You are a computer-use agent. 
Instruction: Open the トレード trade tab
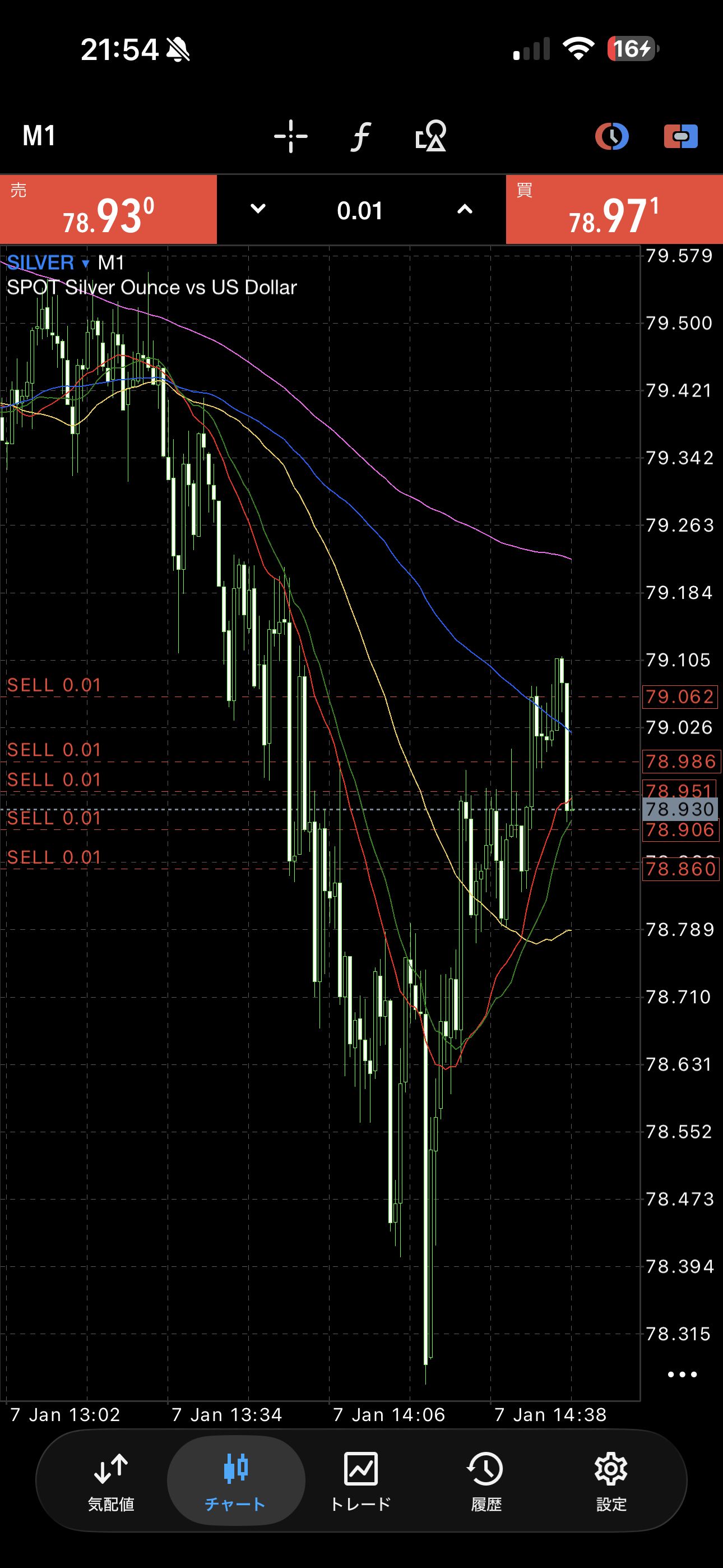361,1481
